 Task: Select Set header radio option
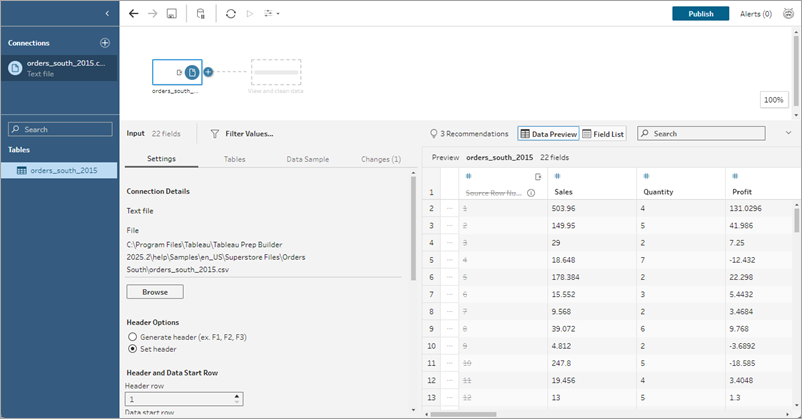click(132, 349)
